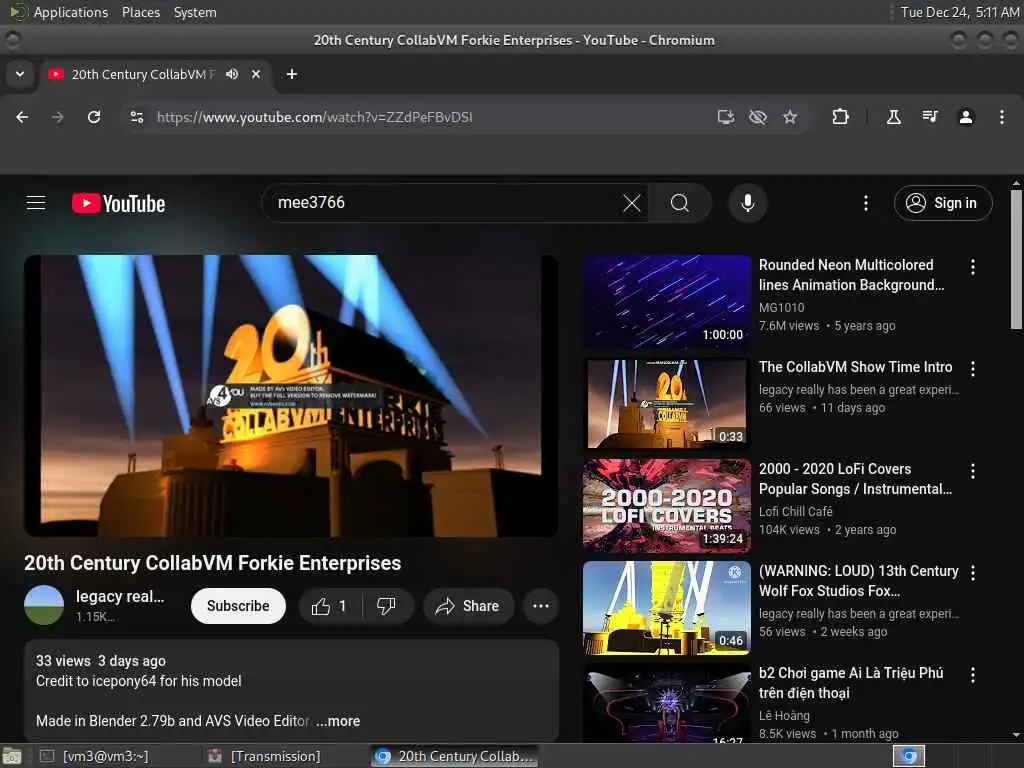The width and height of the screenshot is (1024, 768).
Task: Click the crossed-eye tracking protection icon
Action: [x=758, y=117]
